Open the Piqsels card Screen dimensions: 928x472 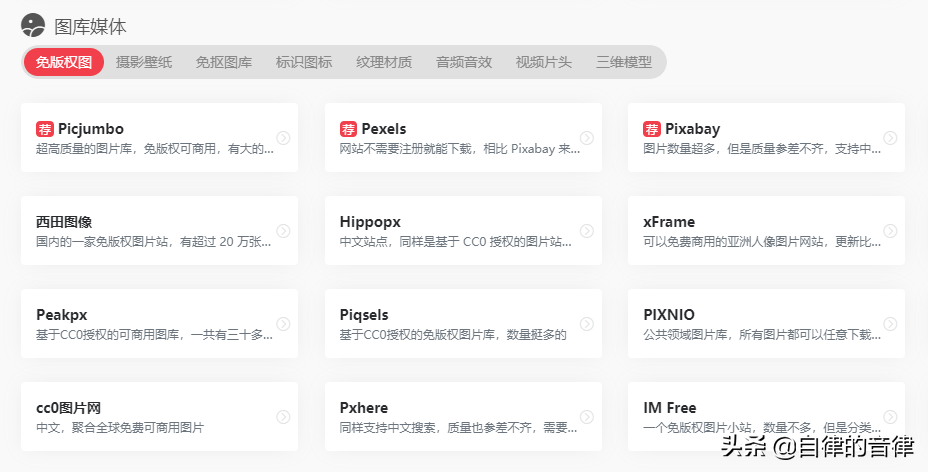[x=463, y=324]
